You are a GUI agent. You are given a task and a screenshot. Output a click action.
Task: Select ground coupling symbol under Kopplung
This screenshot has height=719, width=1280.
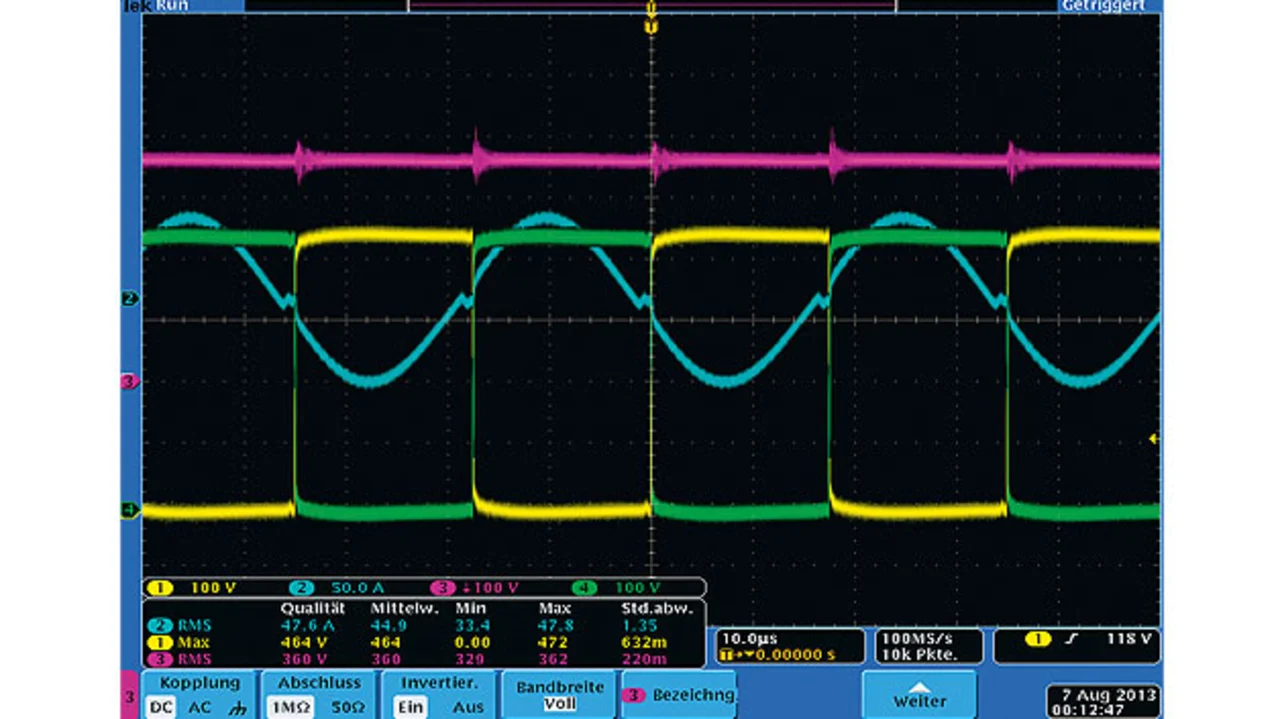(x=236, y=706)
